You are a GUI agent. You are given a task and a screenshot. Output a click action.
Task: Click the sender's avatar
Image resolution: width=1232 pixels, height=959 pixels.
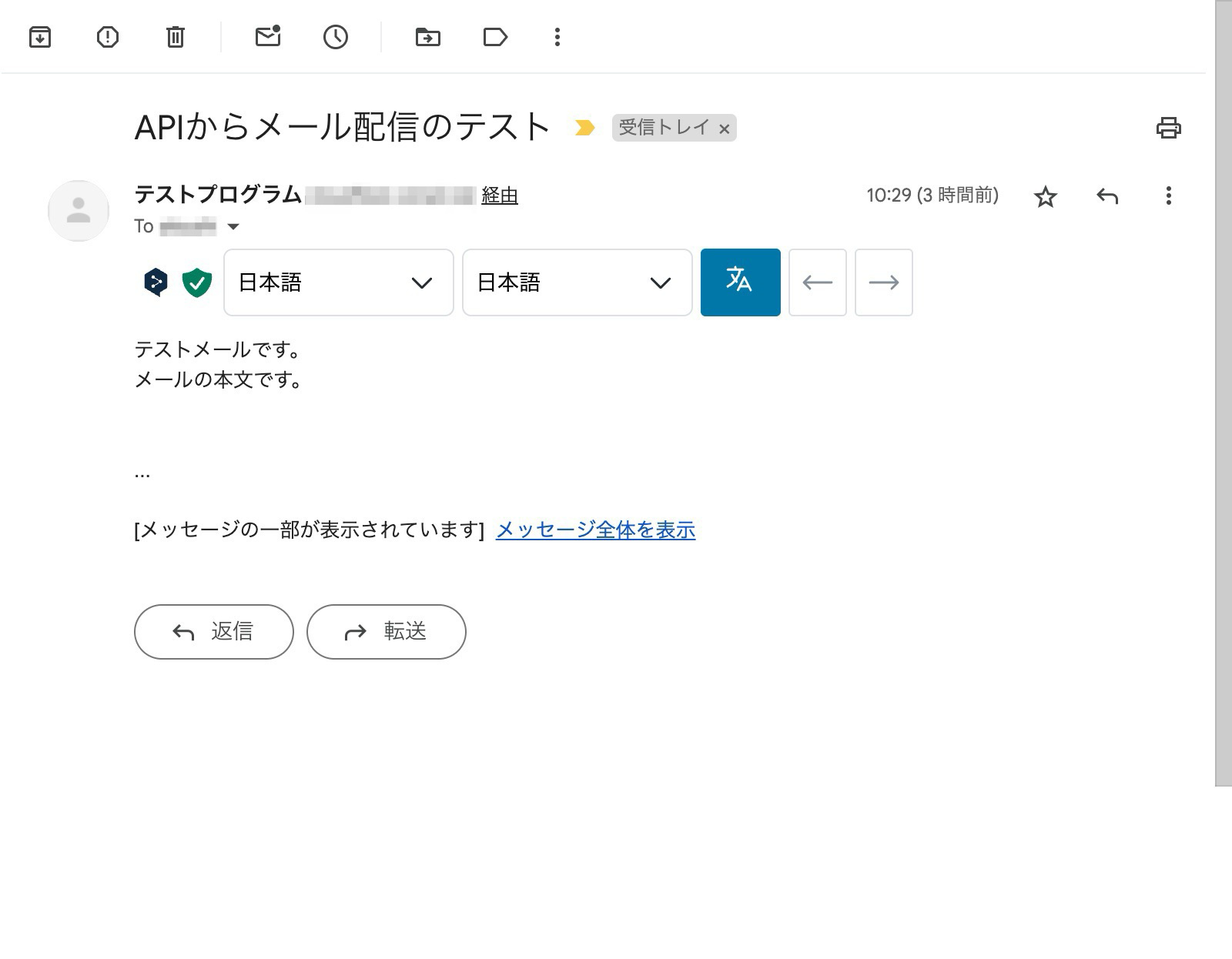click(x=78, y=210)
